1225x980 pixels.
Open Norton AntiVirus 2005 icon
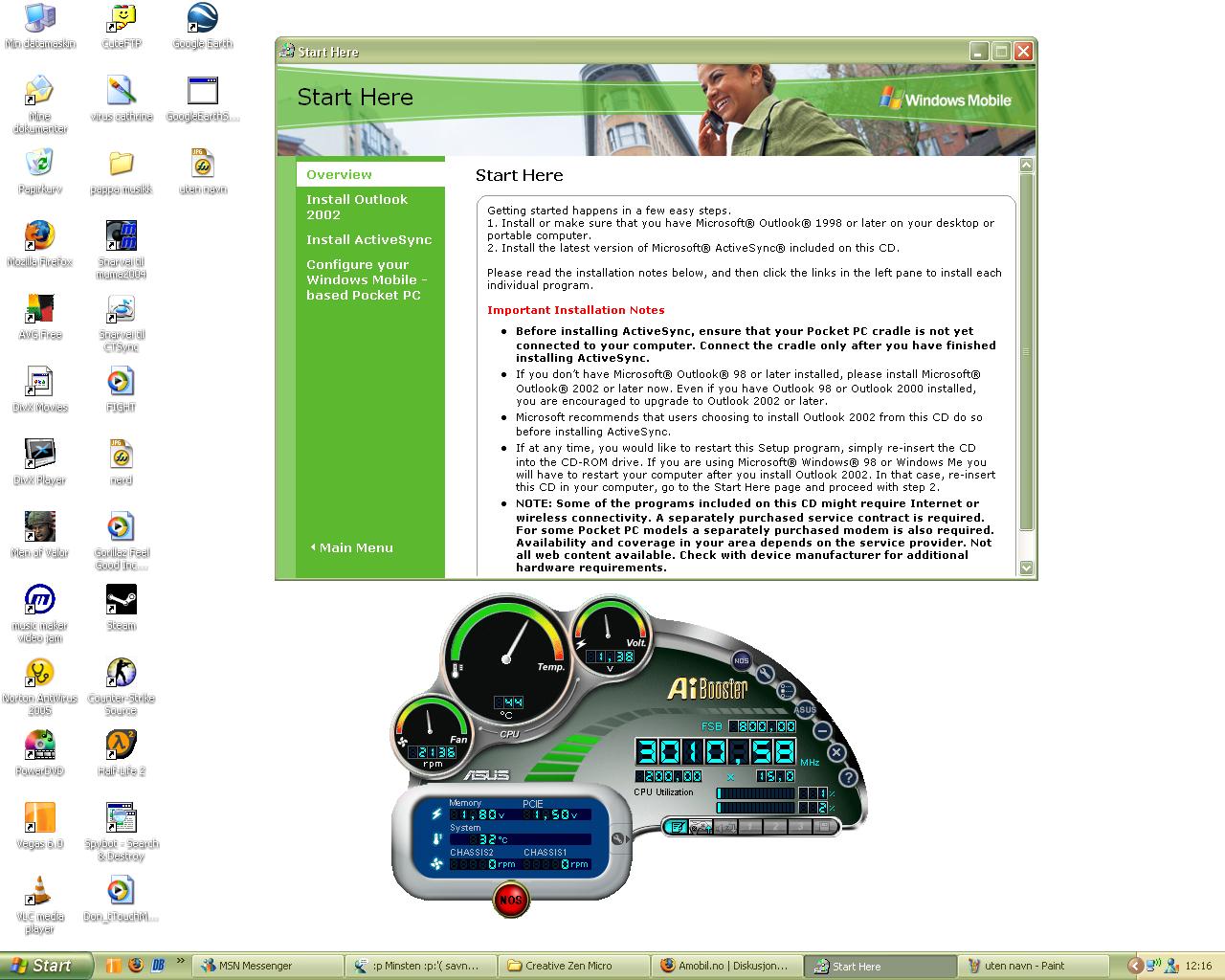point(39,686)
